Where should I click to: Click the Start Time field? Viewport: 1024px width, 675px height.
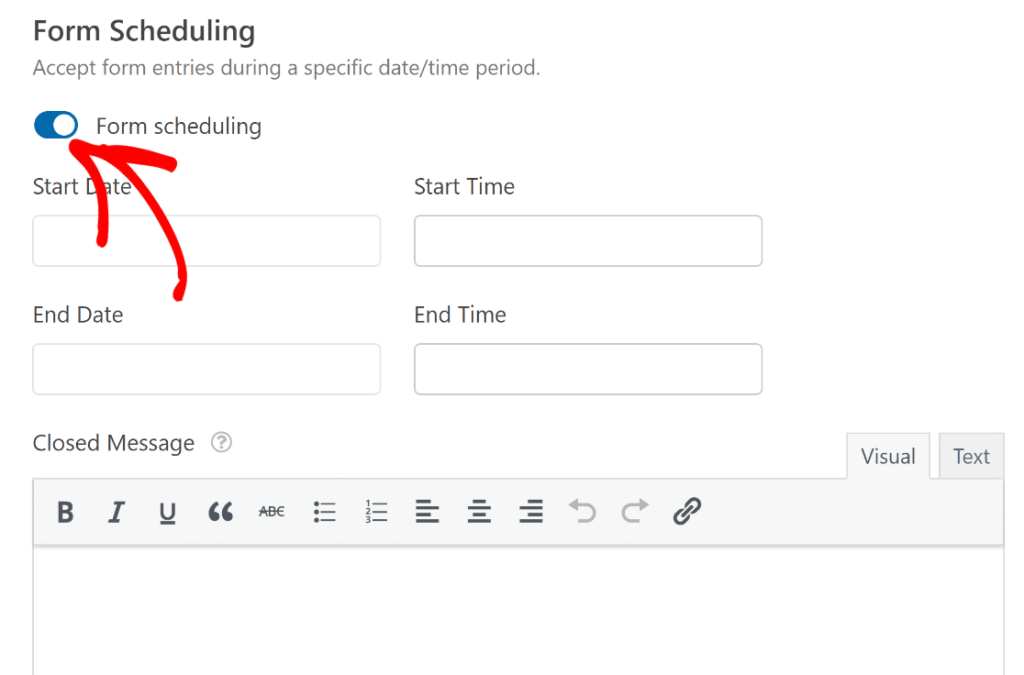tap(588, 241)
